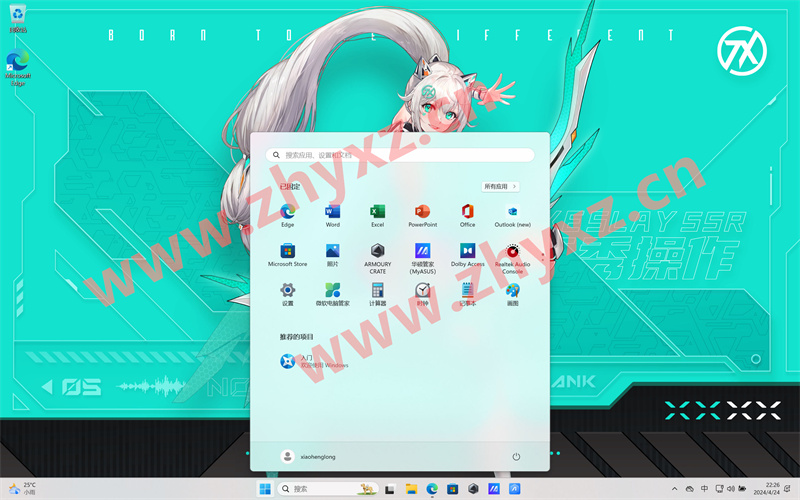Screen dimensions: 800x500
Task: Launch Word from the Start menu
Action: [332, 215]
